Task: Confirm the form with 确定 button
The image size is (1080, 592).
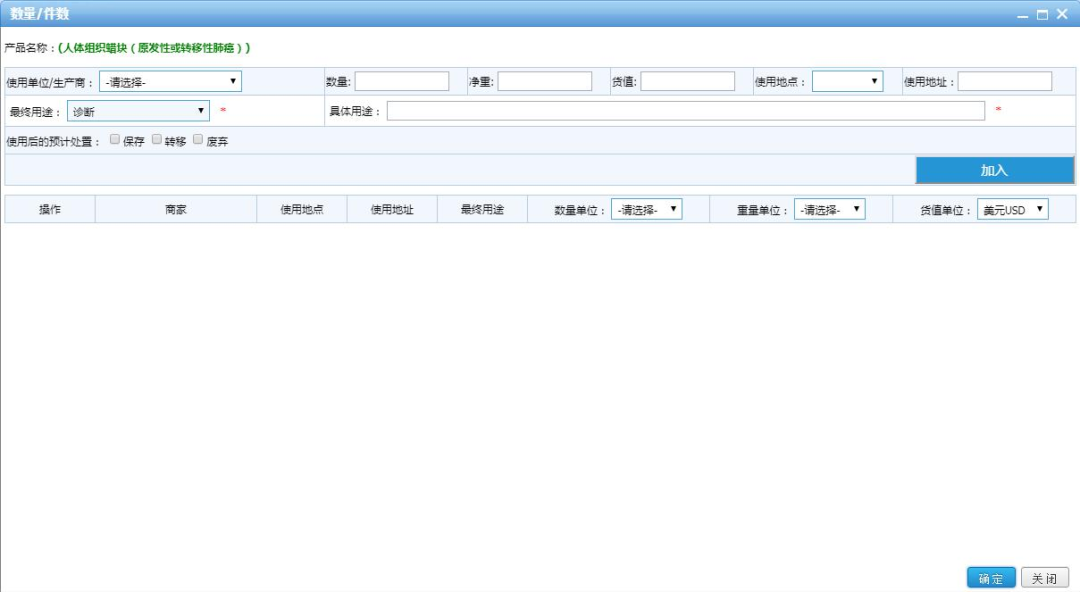Action: [989, 577]
